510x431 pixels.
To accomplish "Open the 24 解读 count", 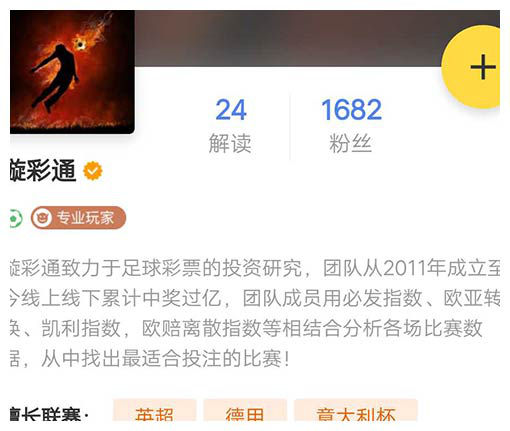I will click(230, 125).
